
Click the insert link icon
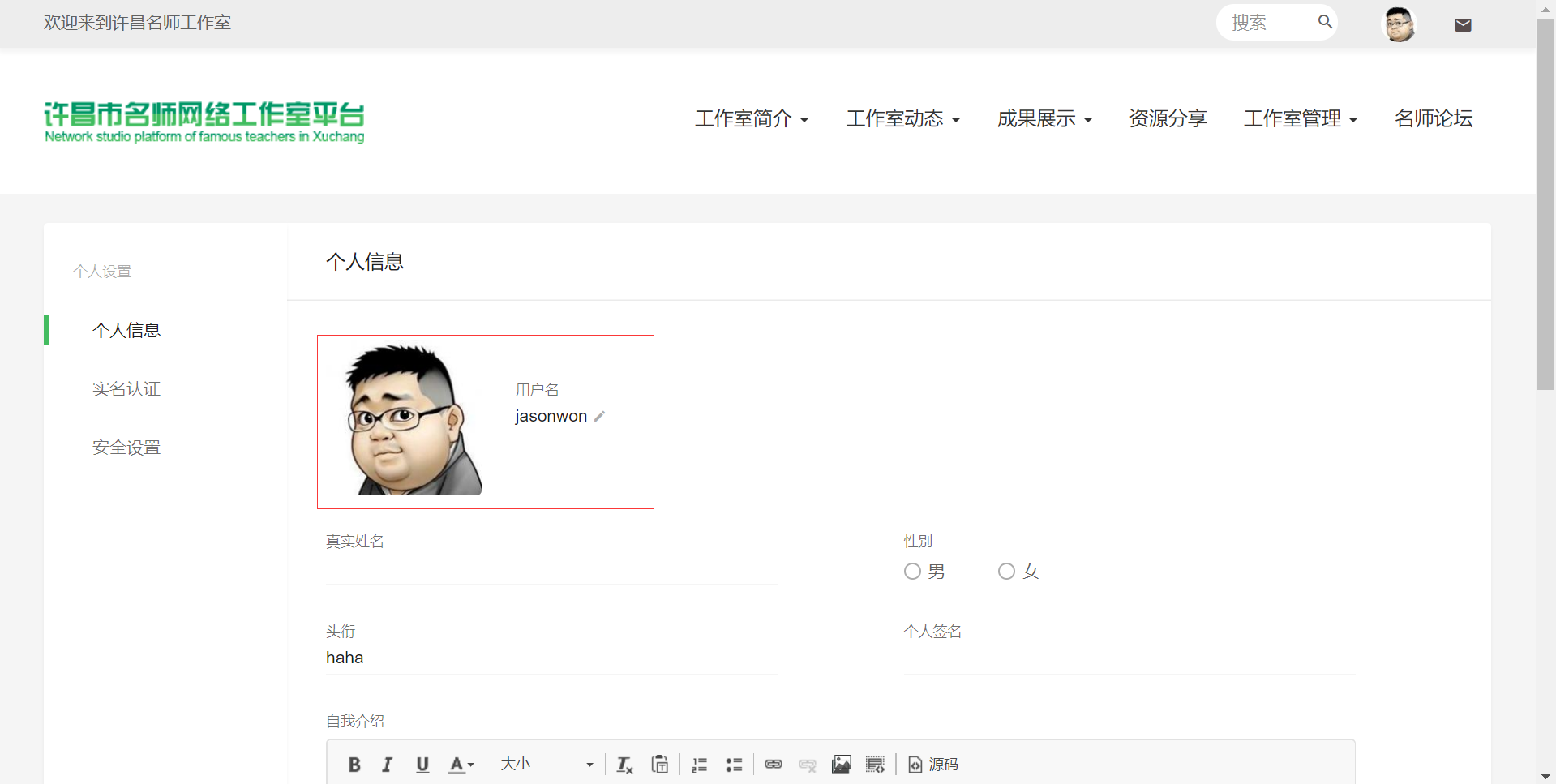click(774, 765)
